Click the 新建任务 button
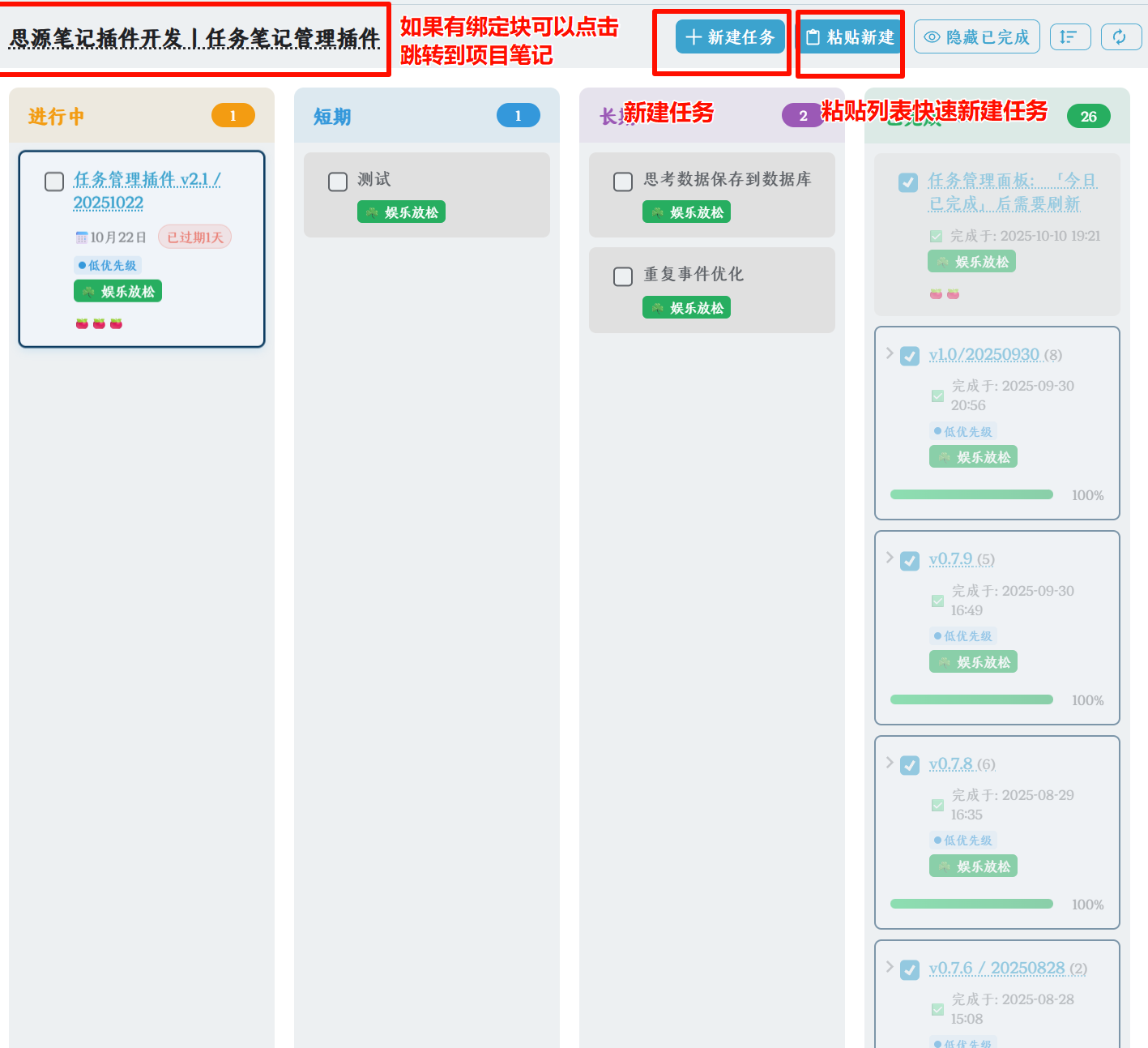1148x1048 pixels. pos(730,37)
